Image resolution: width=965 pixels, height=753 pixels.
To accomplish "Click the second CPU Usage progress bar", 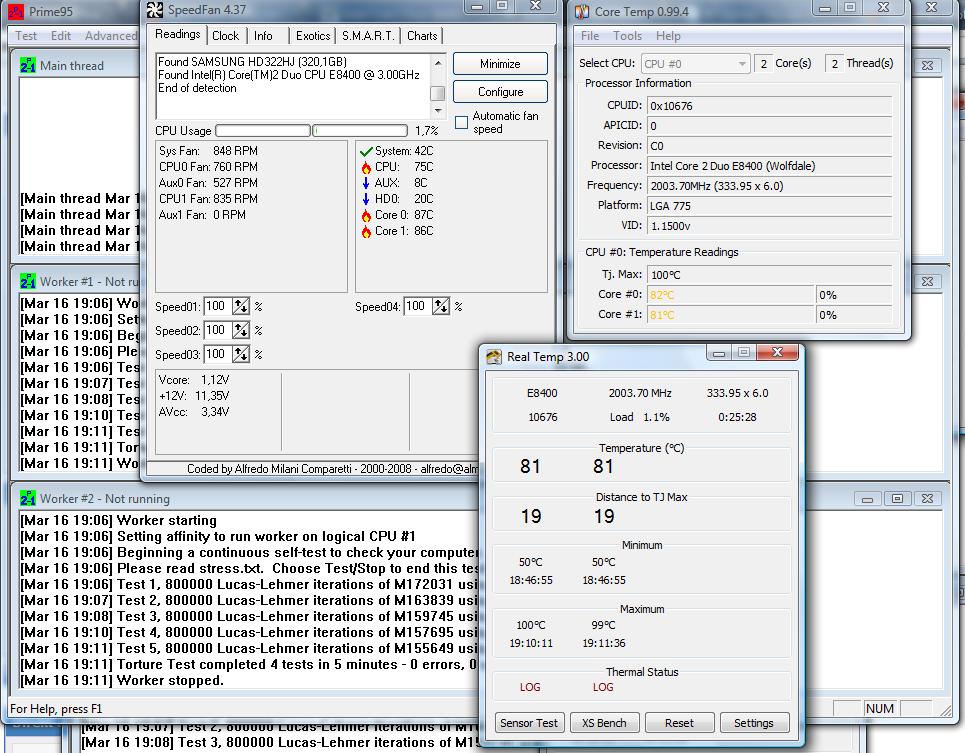I will click(360, 130).
